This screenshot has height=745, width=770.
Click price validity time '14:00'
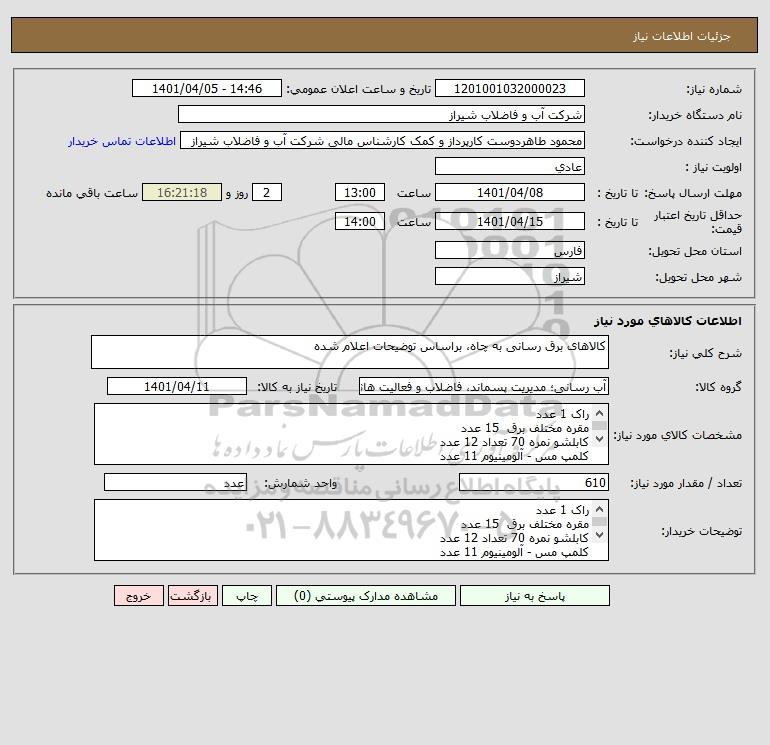pos(359,221)
